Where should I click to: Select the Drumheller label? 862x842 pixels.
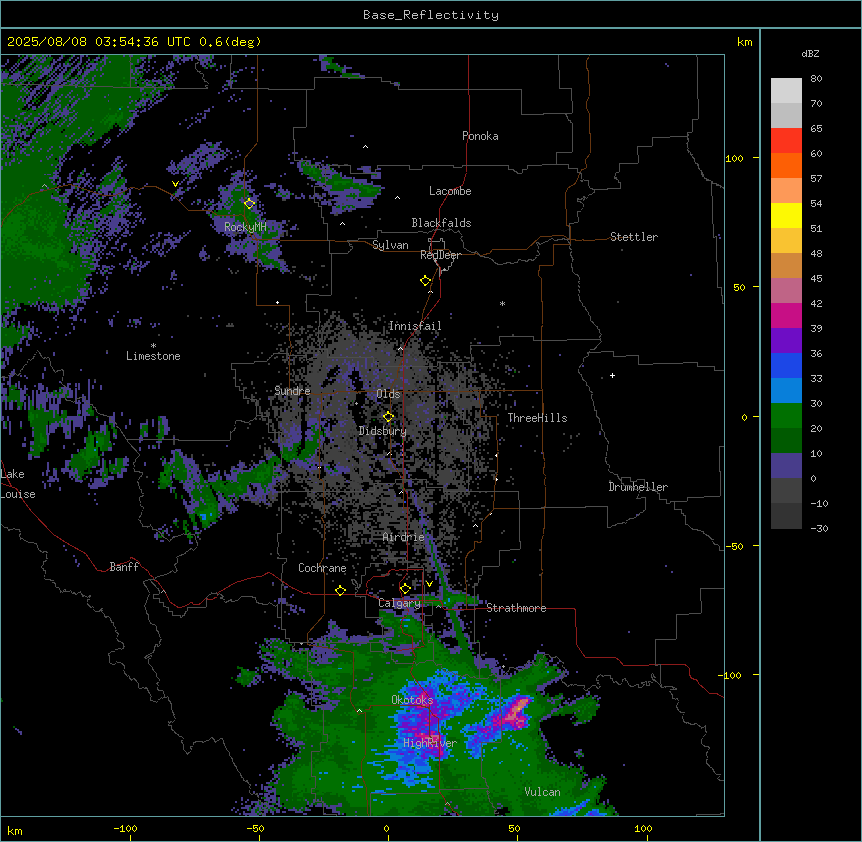(638, 487)
